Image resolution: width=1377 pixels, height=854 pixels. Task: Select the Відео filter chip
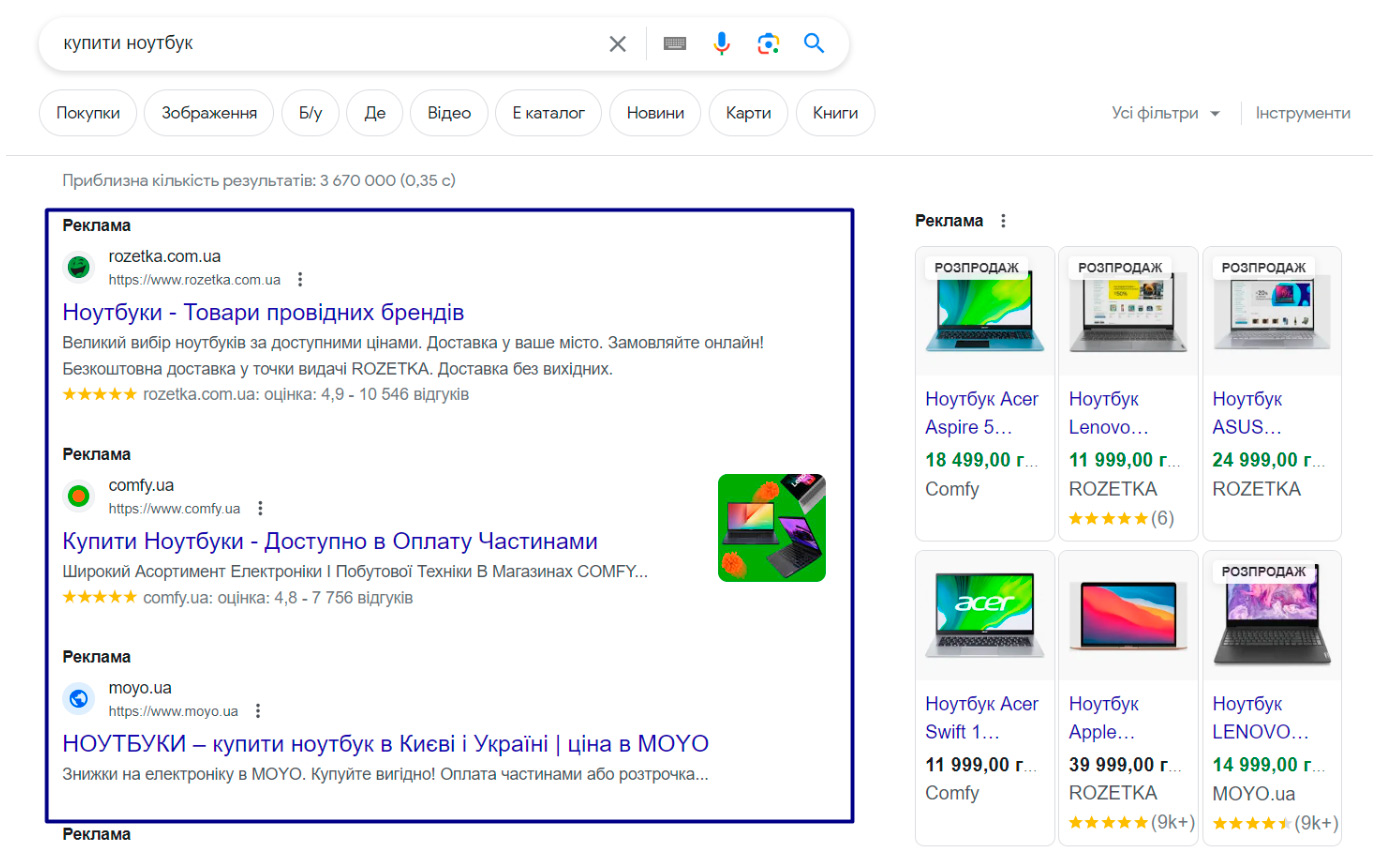pos(449,113)
